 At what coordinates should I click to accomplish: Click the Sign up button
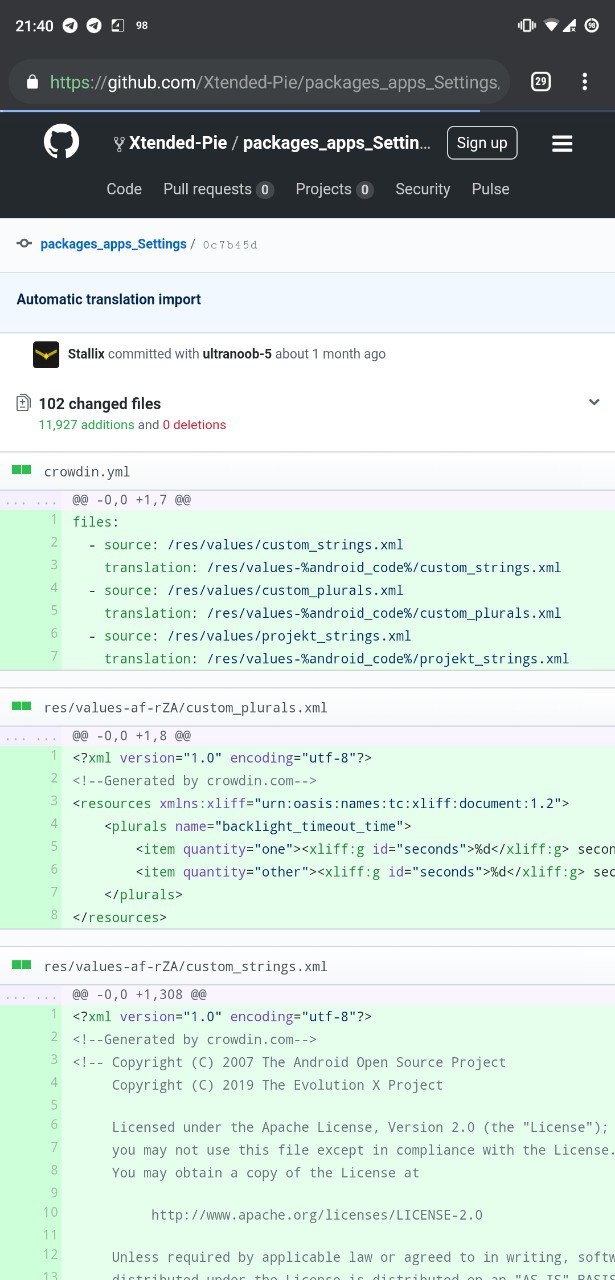pyautogui.click(x=482, y=143)
